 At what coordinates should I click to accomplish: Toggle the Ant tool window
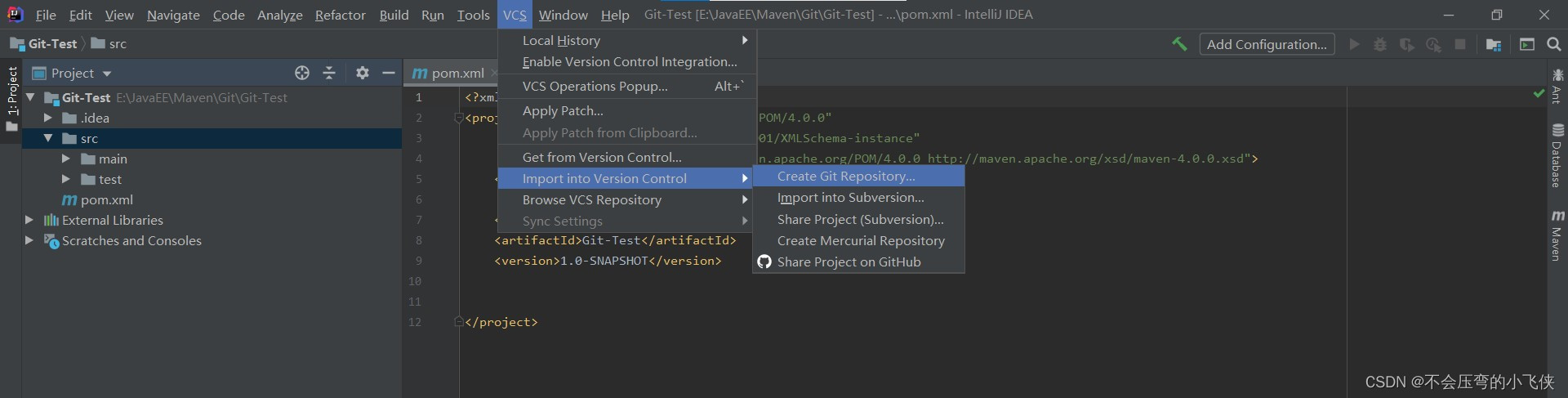pyautogui.click(x=1557, y=87)
